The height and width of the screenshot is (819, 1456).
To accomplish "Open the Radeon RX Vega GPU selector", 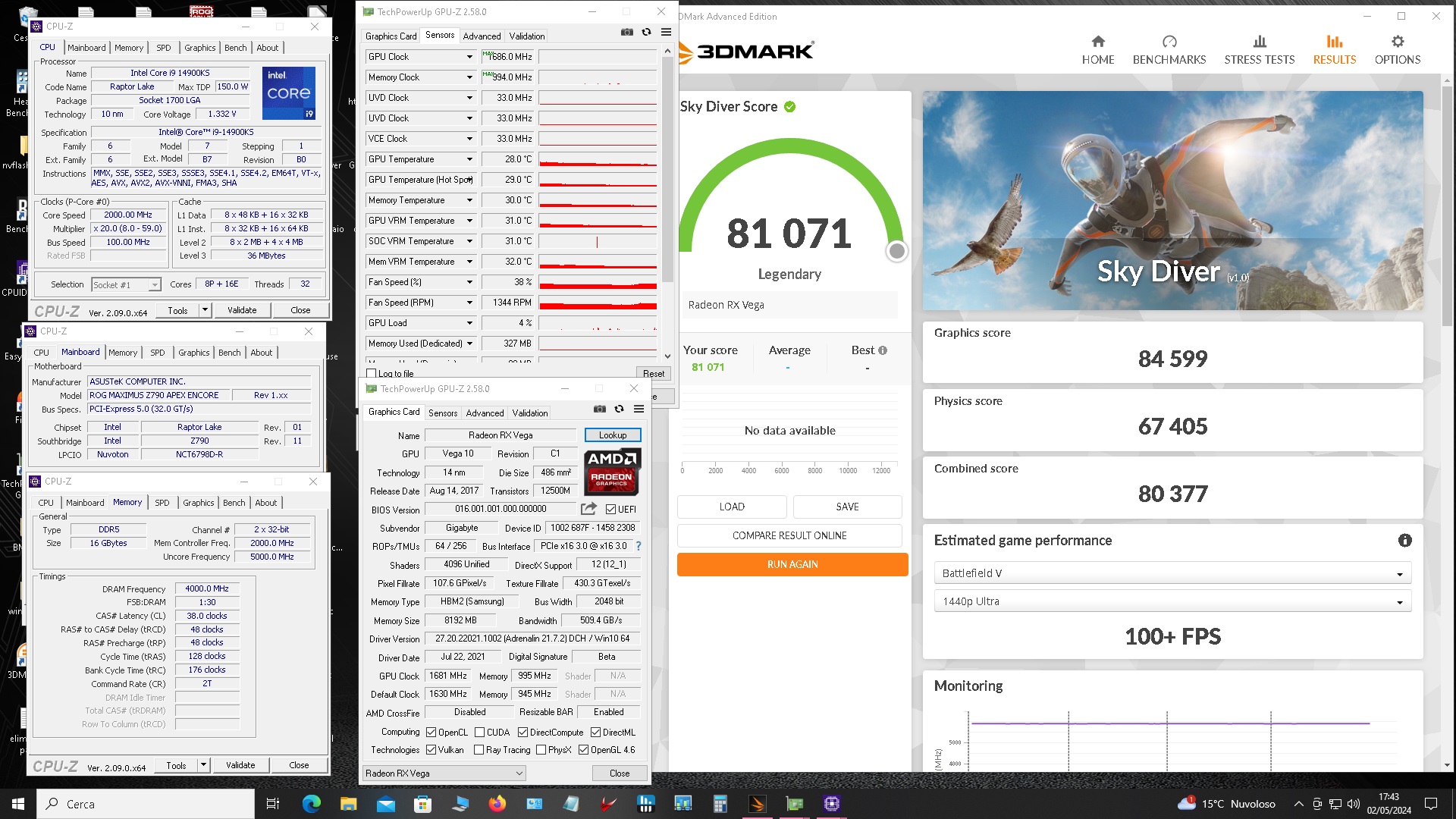I will [x=444, y=773].
